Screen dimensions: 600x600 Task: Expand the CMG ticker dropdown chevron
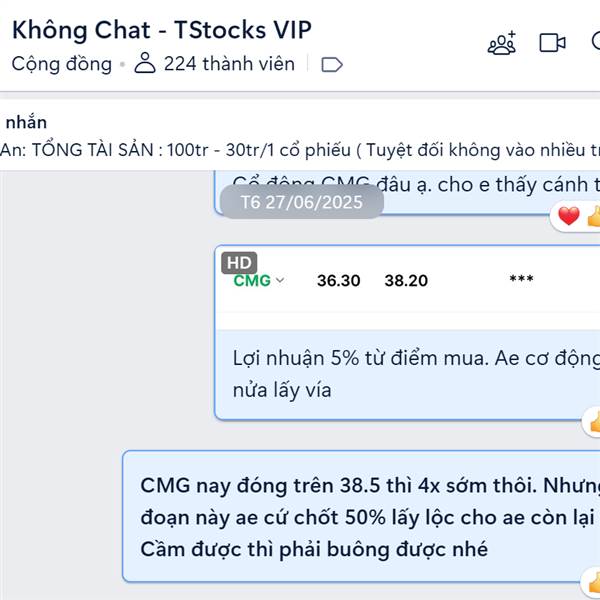[280, 280]
